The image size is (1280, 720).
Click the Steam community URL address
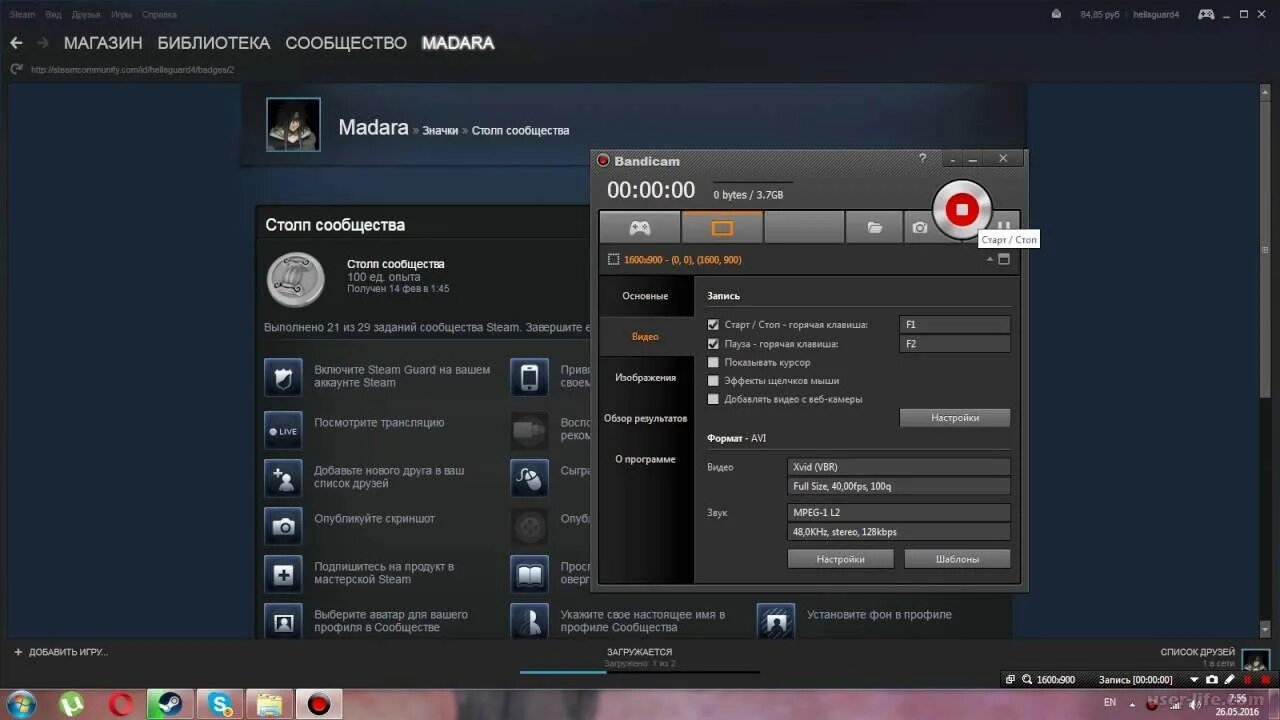coord(132,70)
